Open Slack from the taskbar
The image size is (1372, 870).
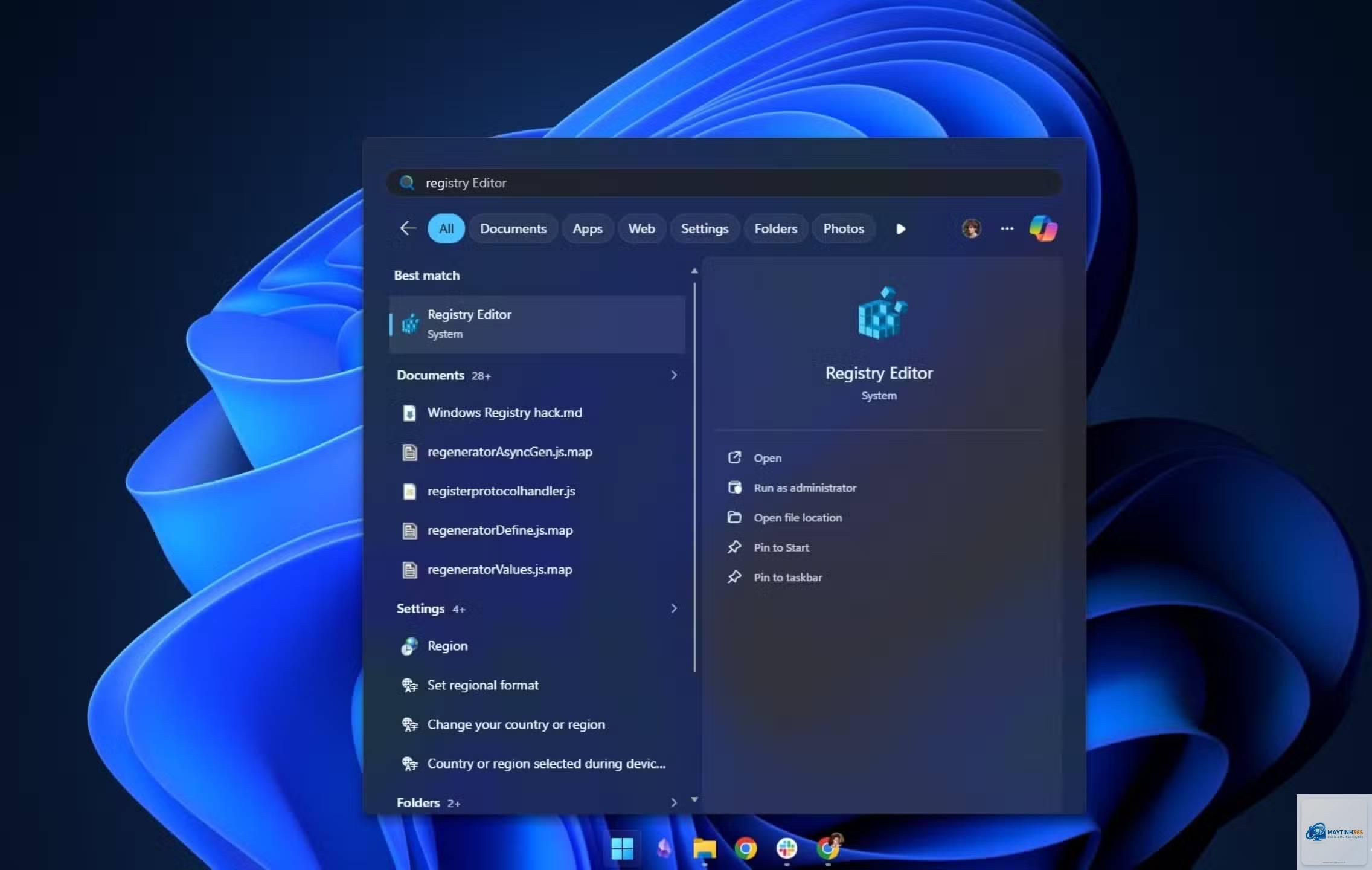(x=786, y=848)
